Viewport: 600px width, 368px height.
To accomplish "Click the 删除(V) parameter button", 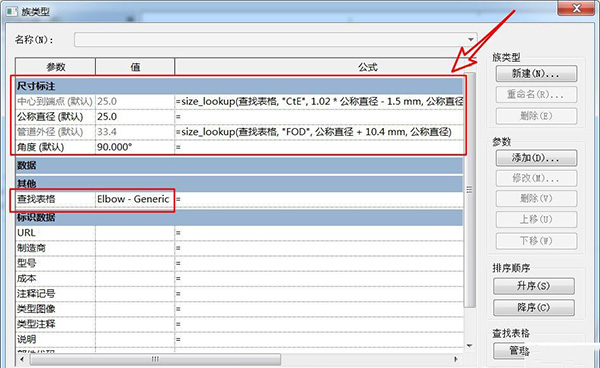I will pos(536,199).
